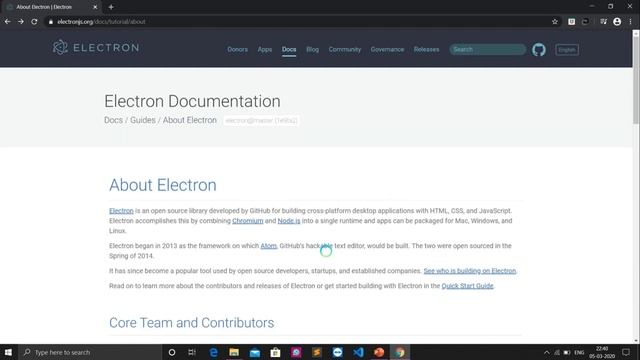
Task: Click the Electron logo in the header
Action: (96, 47)
